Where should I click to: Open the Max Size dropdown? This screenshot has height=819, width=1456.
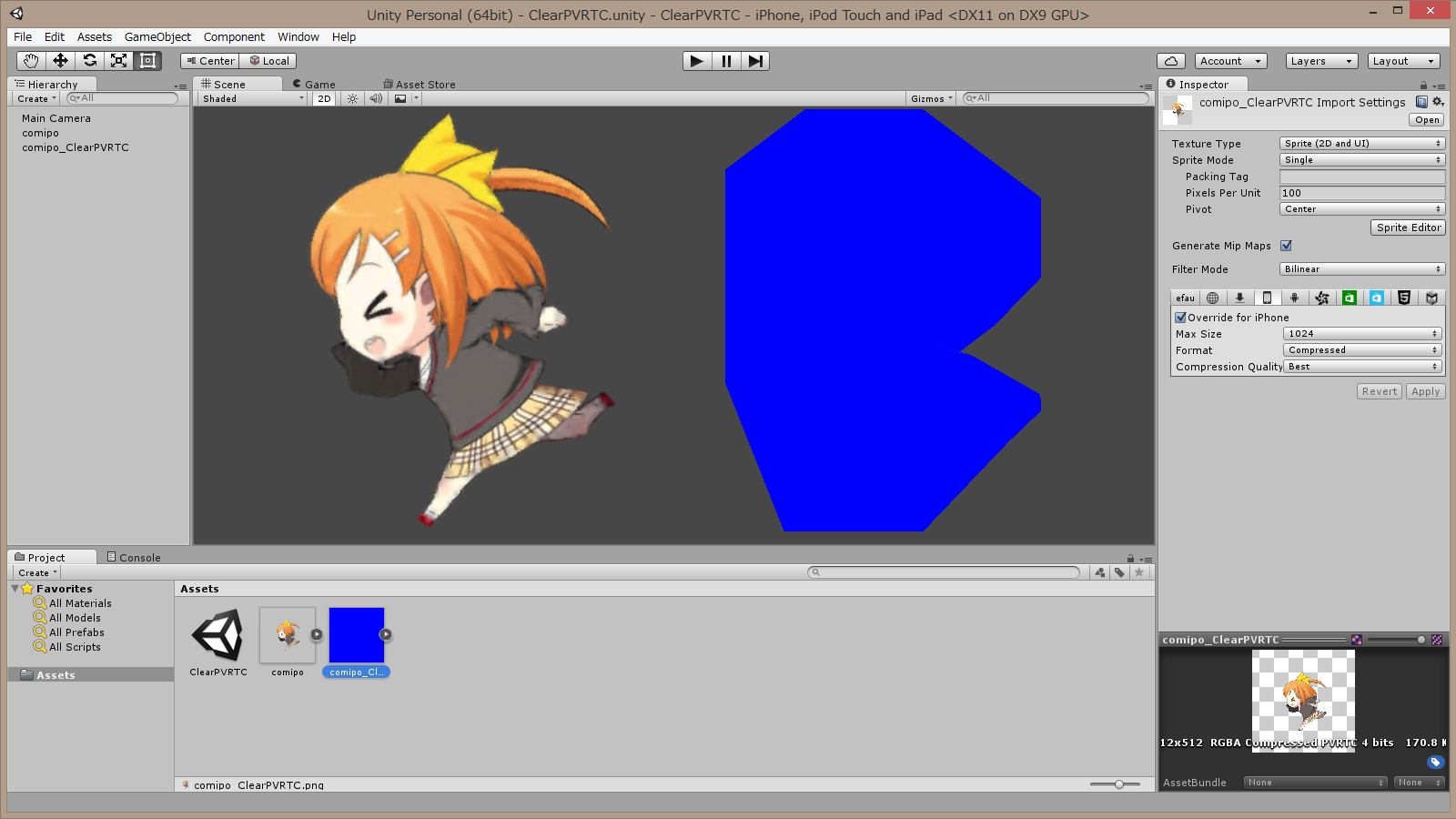[1362, 334]
